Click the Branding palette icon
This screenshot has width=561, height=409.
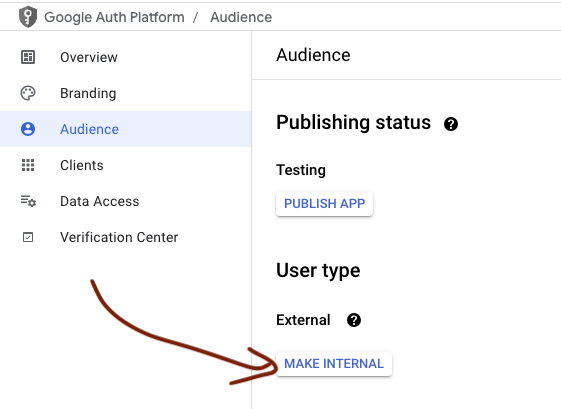28,93
